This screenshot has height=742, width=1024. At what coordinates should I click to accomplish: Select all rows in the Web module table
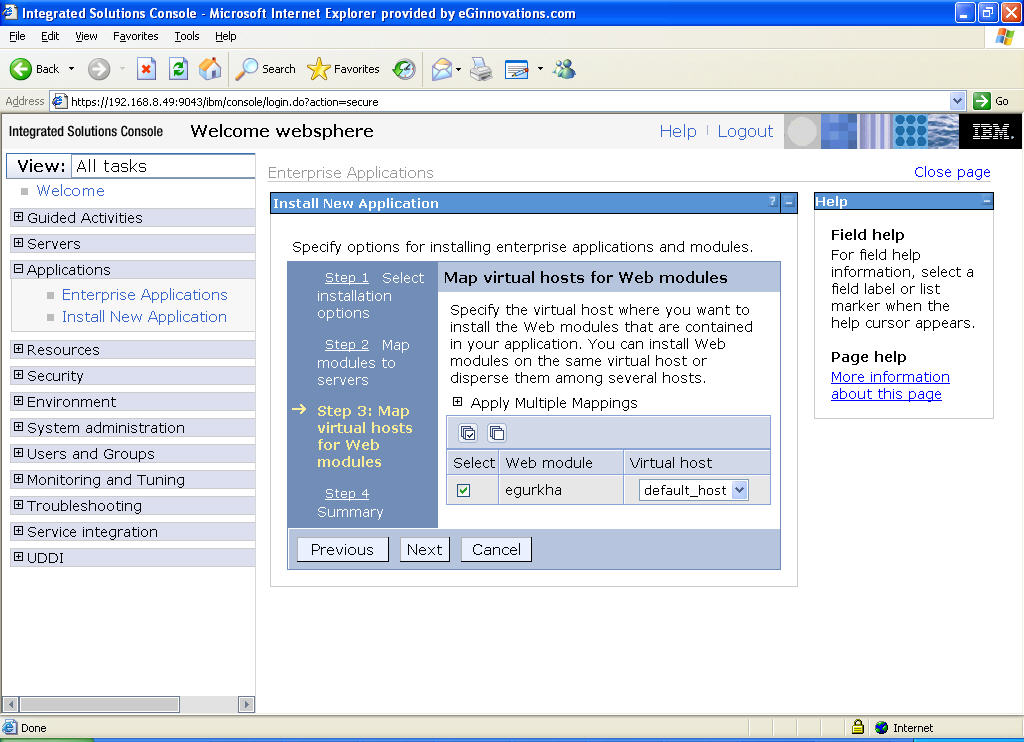(467, 432)
